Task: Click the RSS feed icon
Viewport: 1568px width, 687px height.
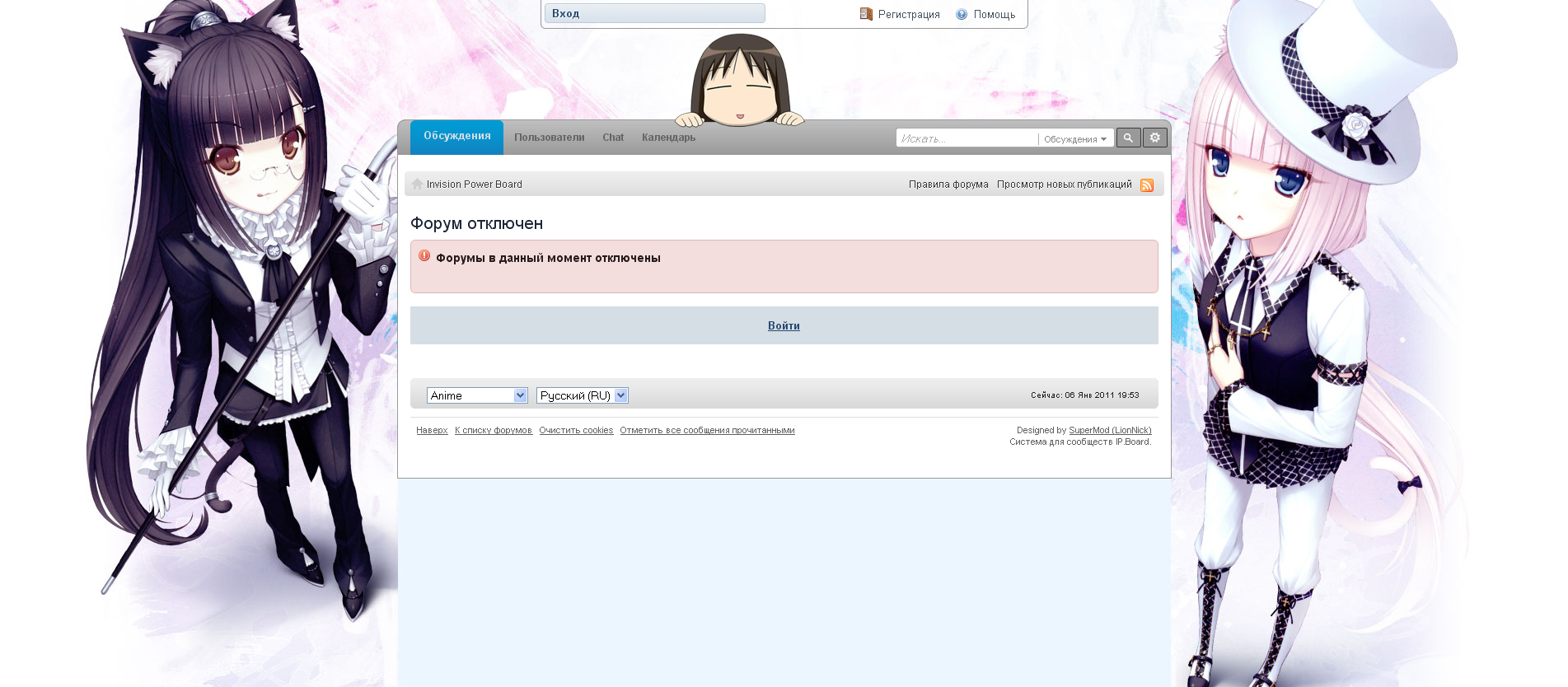Action: (1146, 185)
